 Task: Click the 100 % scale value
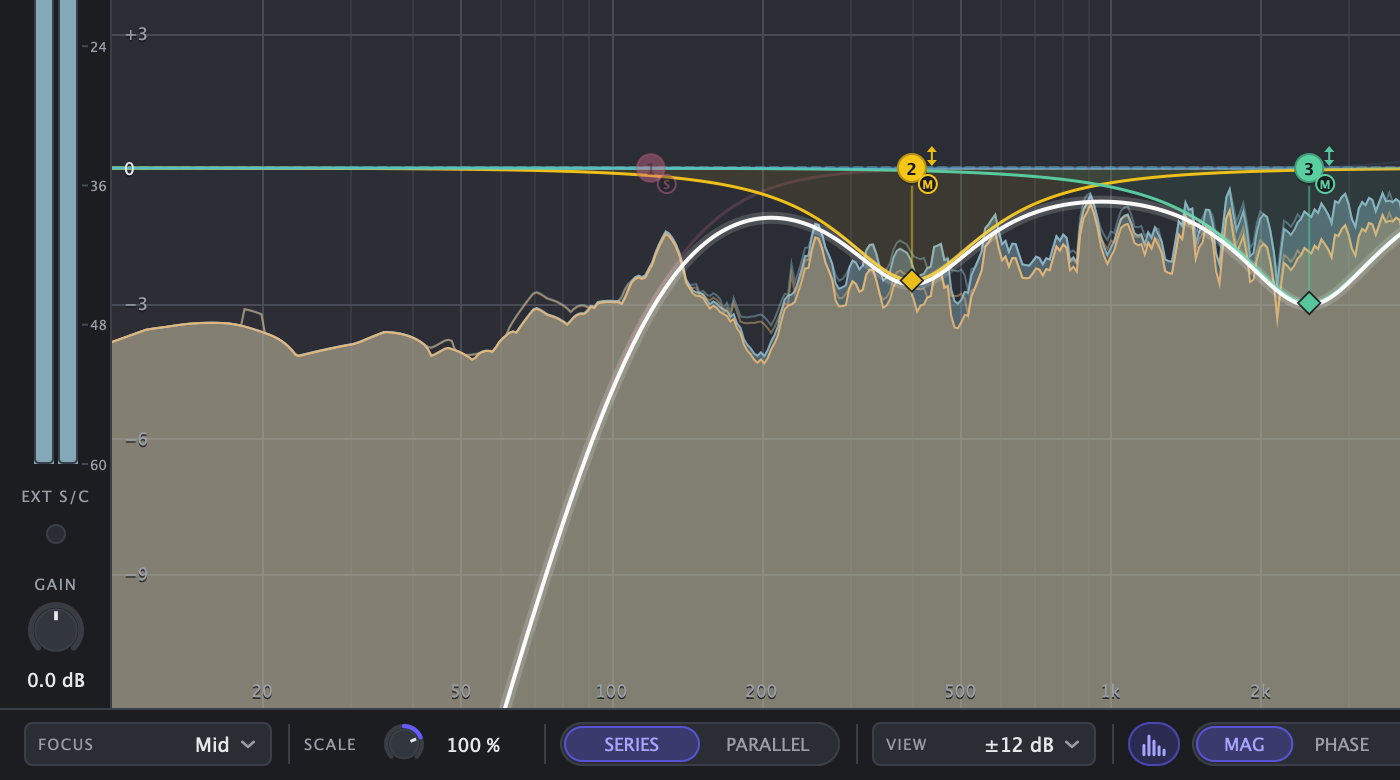[474, 745]
